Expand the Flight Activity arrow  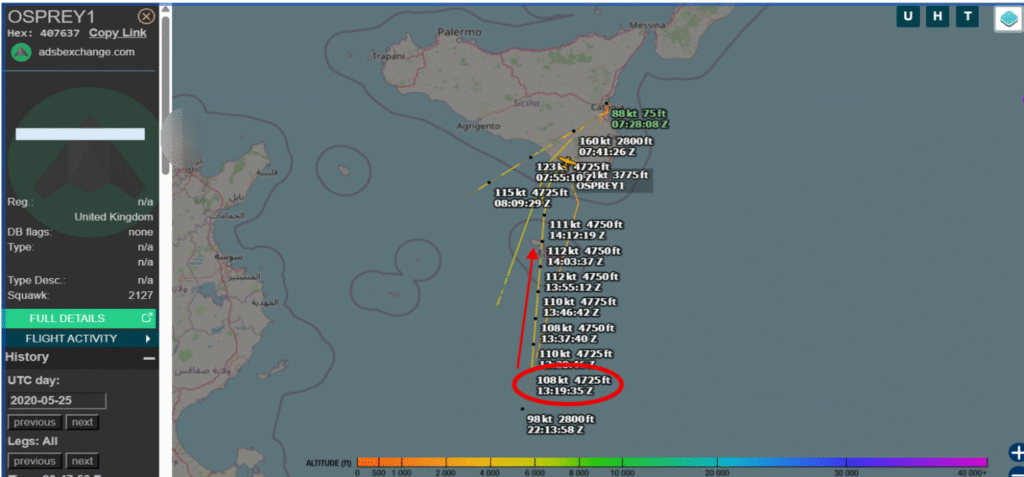click(x=148, y=338)
